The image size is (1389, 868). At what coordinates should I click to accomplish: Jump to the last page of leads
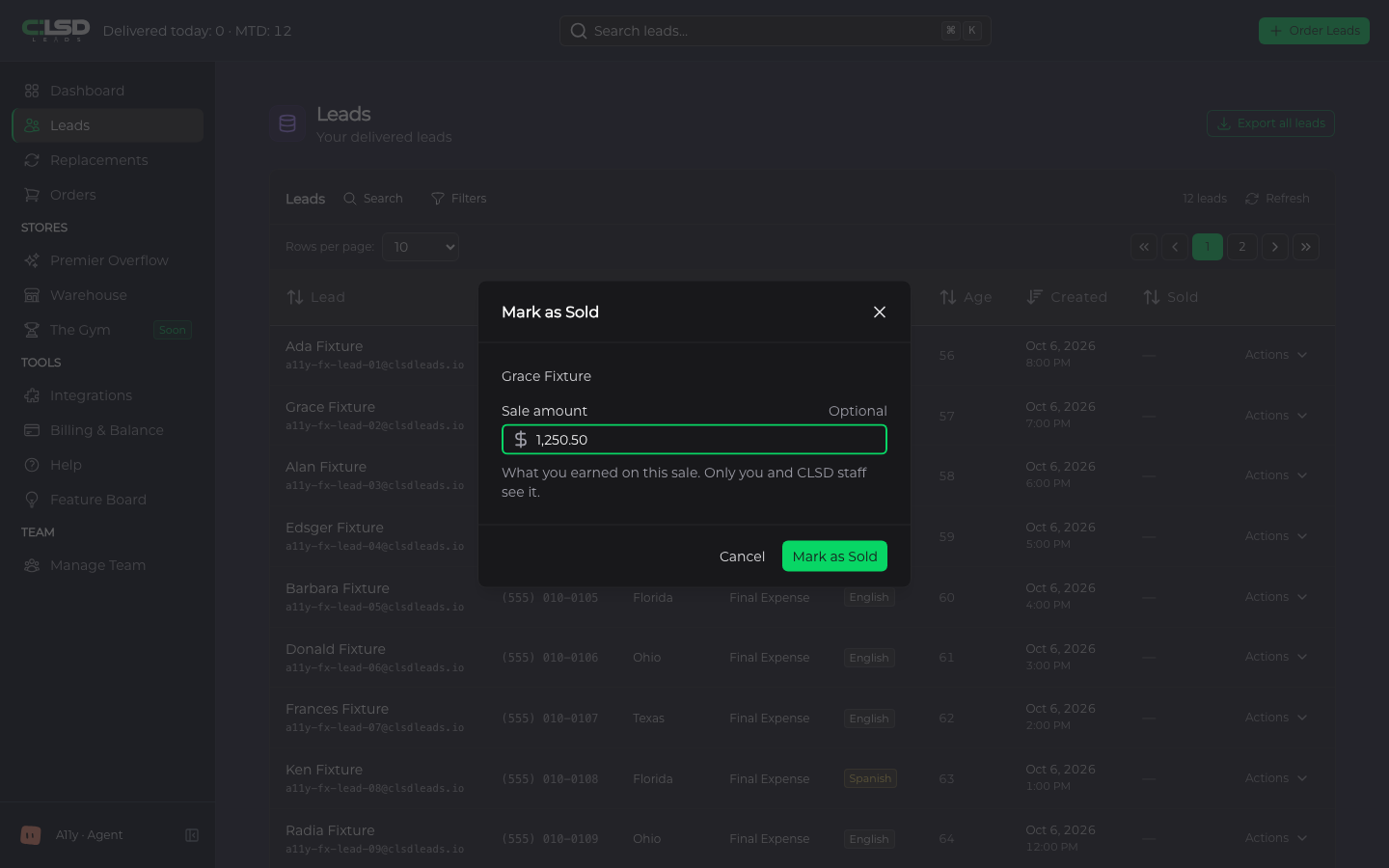(x=1306, y=247)
